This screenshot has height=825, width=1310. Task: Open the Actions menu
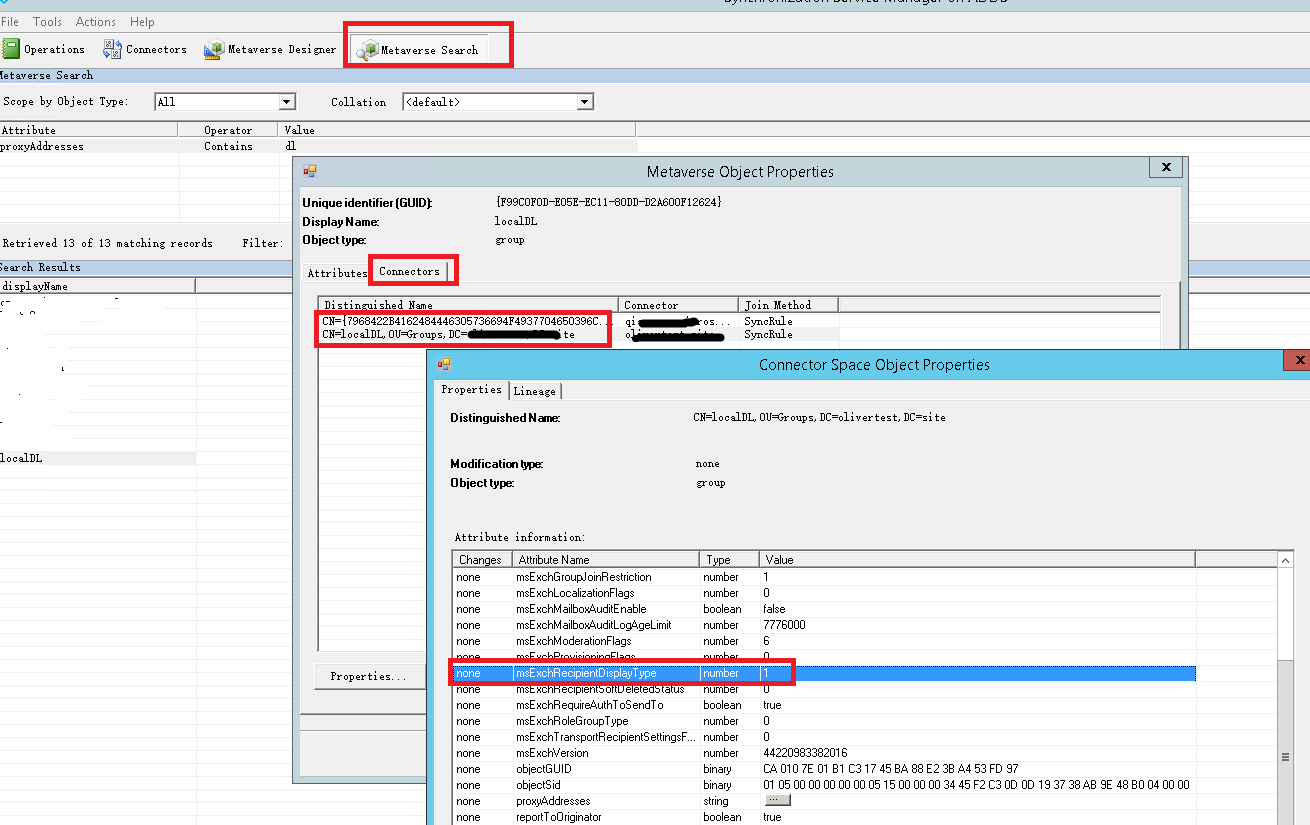click(96, 21)
